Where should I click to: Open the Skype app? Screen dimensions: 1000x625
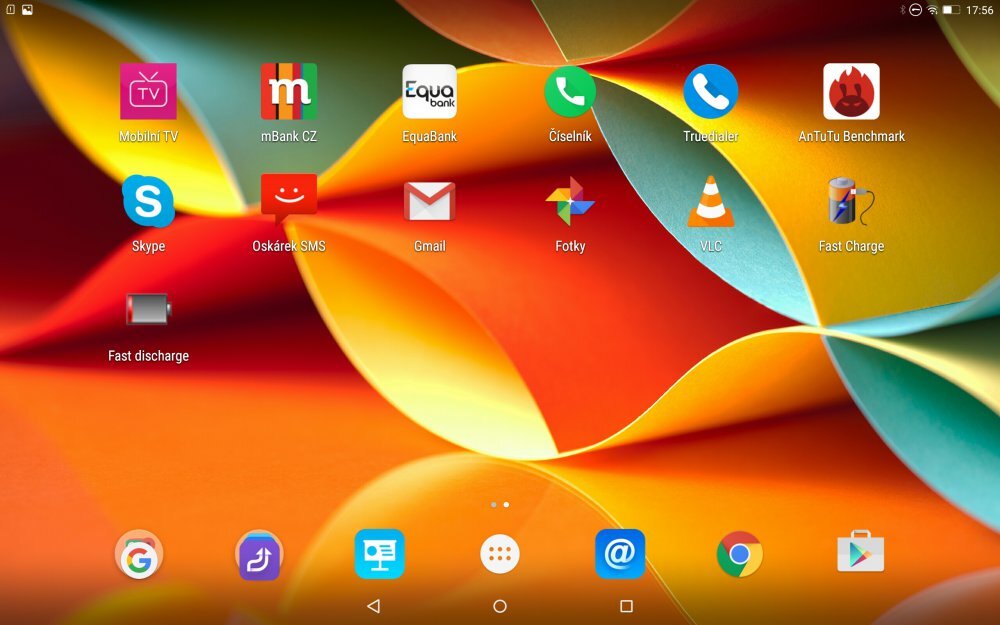point(148,202)
